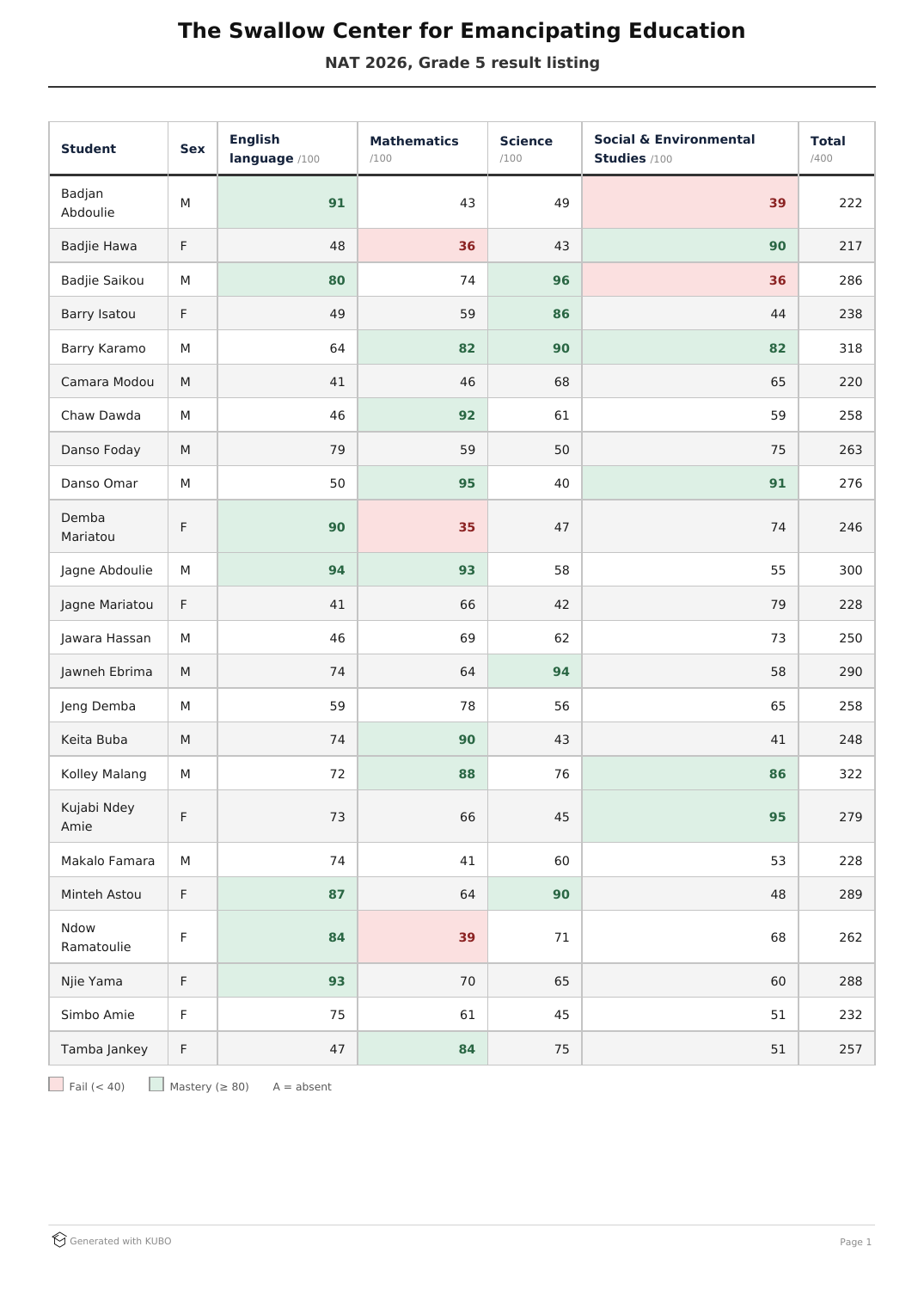The image size is (924, 1308).
Task: Select Demba Mariatou's failing Mathematics score 35
Action: pos(467,527)
